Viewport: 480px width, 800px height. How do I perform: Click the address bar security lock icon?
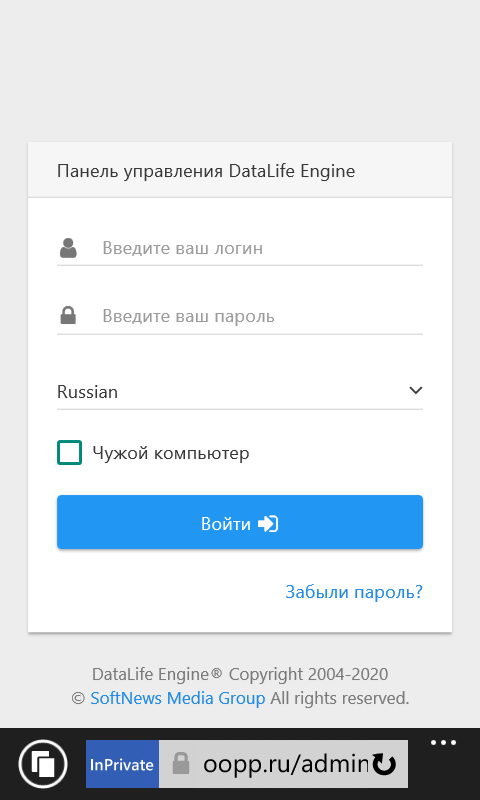coord(181,764)
